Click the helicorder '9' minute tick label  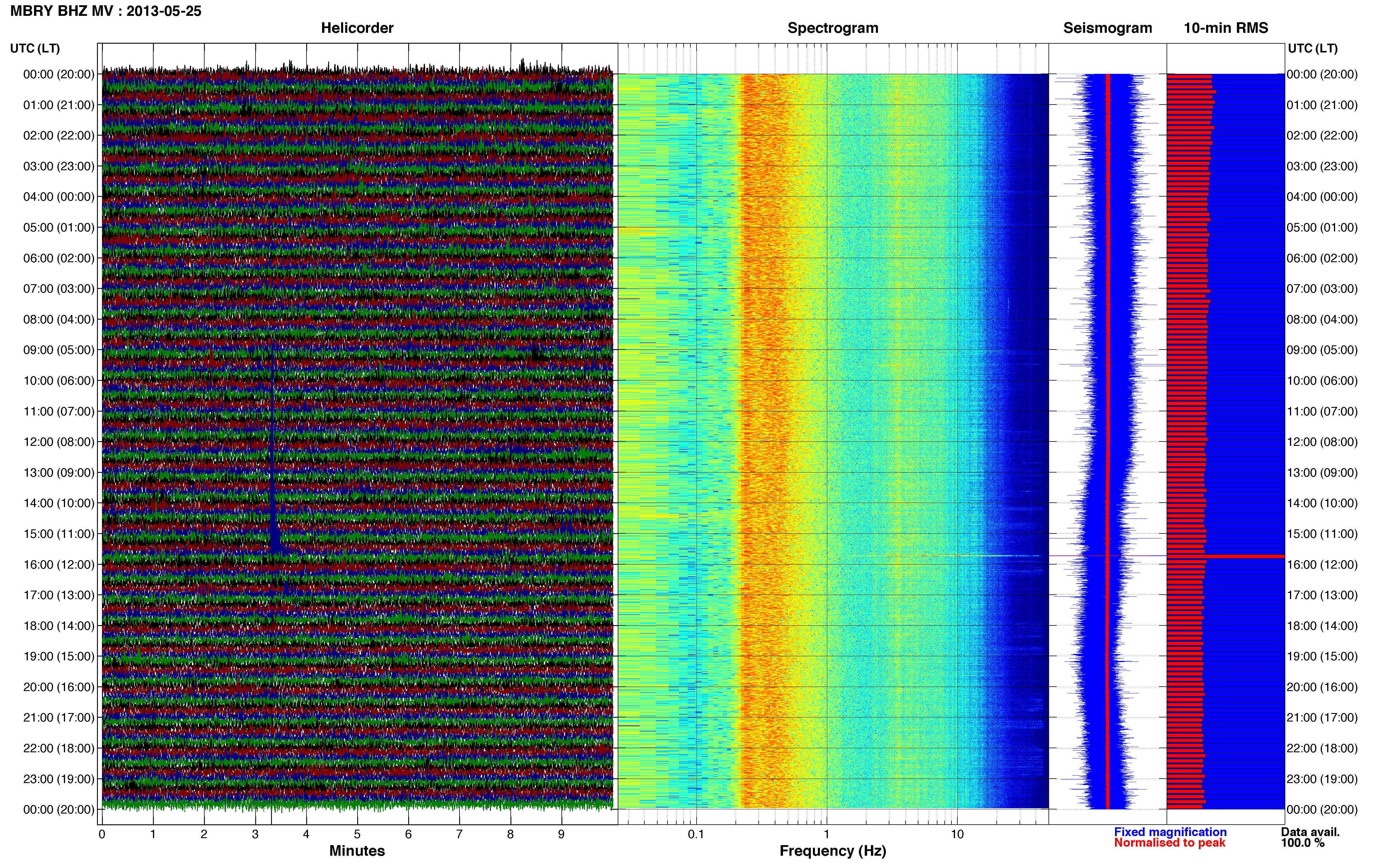[561, 834]
